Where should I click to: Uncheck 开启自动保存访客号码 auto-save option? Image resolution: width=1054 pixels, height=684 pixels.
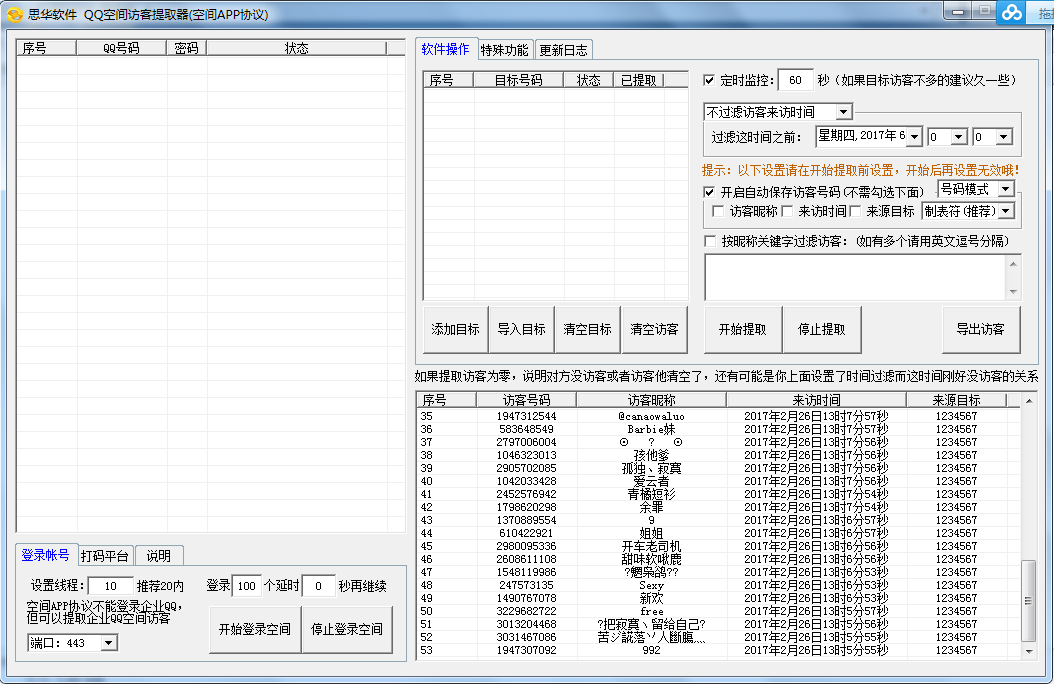click(709, 191)
